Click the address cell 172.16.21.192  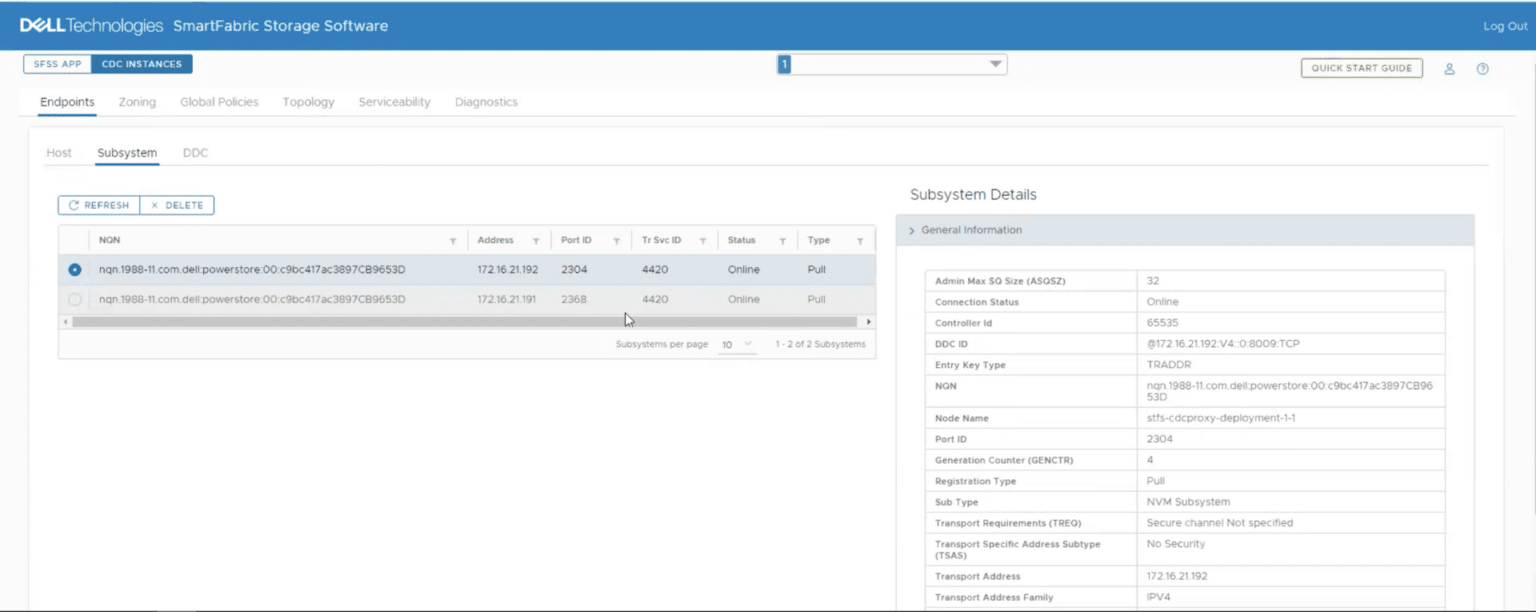[508, 270]
